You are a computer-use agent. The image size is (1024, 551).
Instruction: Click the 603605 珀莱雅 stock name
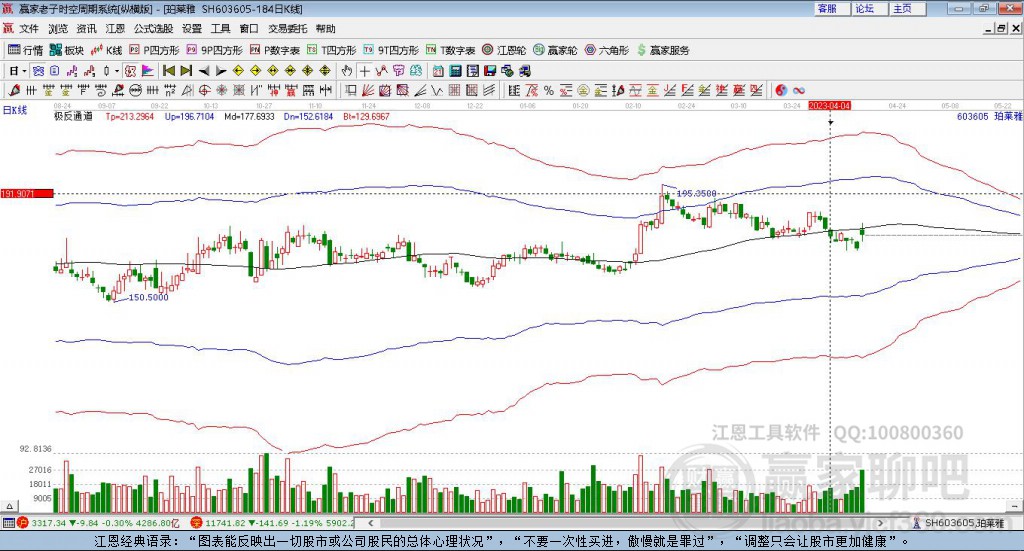(x=989, y=116)
